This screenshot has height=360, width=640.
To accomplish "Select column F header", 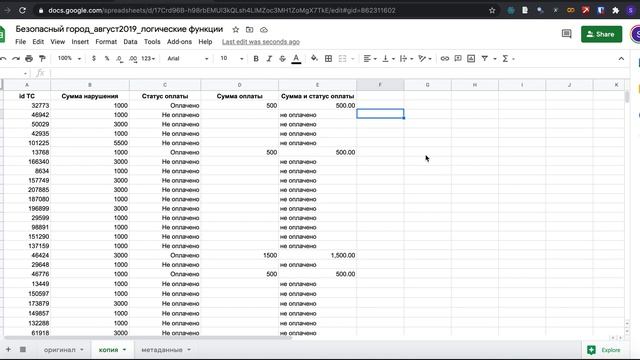I will [x=380, y=85].
